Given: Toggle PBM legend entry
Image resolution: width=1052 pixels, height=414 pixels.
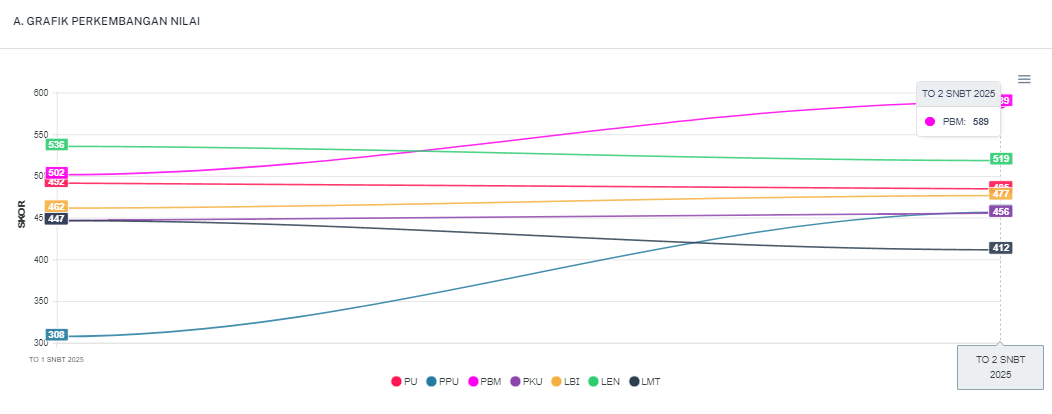Looking at the screenshot, I should click(484, 382).
